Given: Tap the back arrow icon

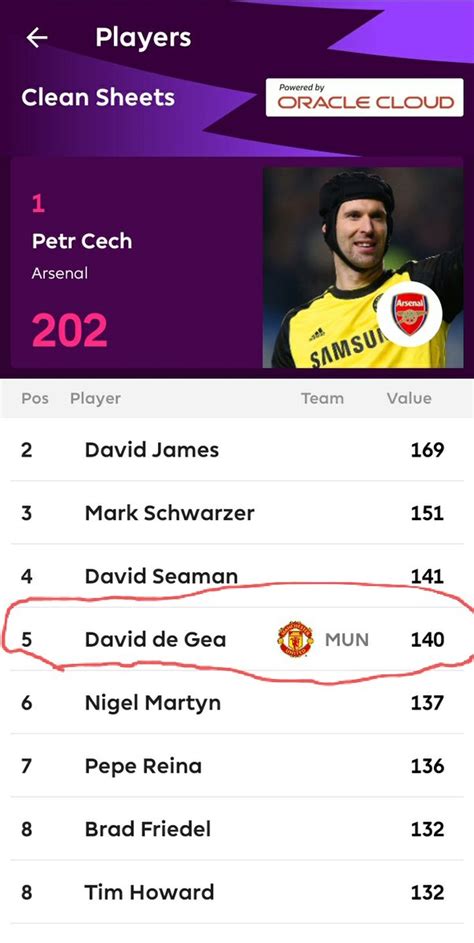Looking at the screenshot, I should coord(37,38).
